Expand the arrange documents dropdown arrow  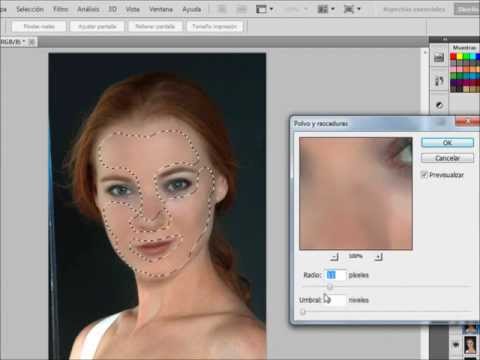[x=333, y=9]
